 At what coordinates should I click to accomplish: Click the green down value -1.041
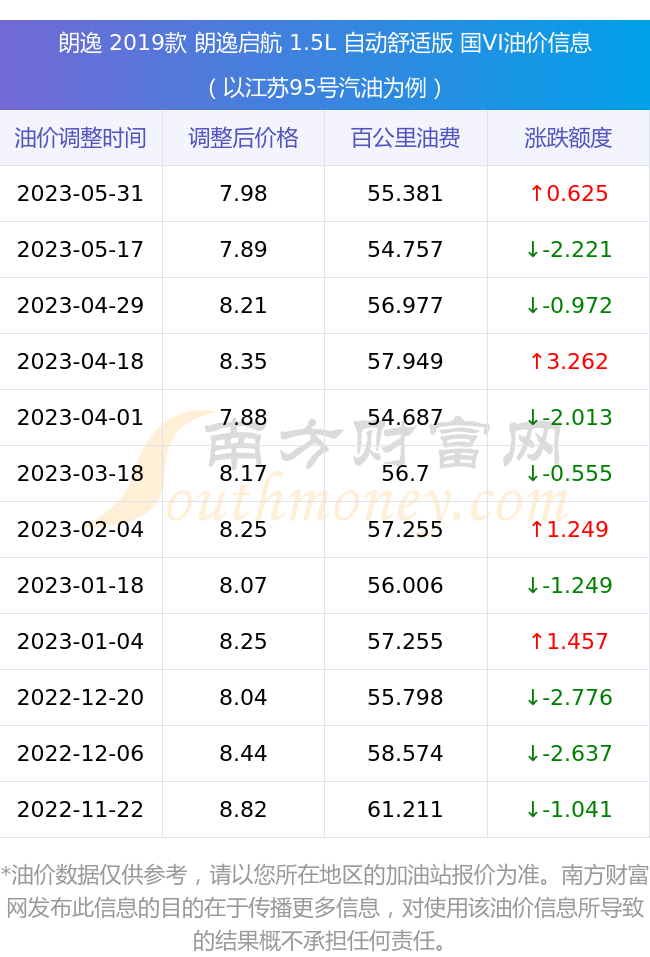(x=569, y=809)
